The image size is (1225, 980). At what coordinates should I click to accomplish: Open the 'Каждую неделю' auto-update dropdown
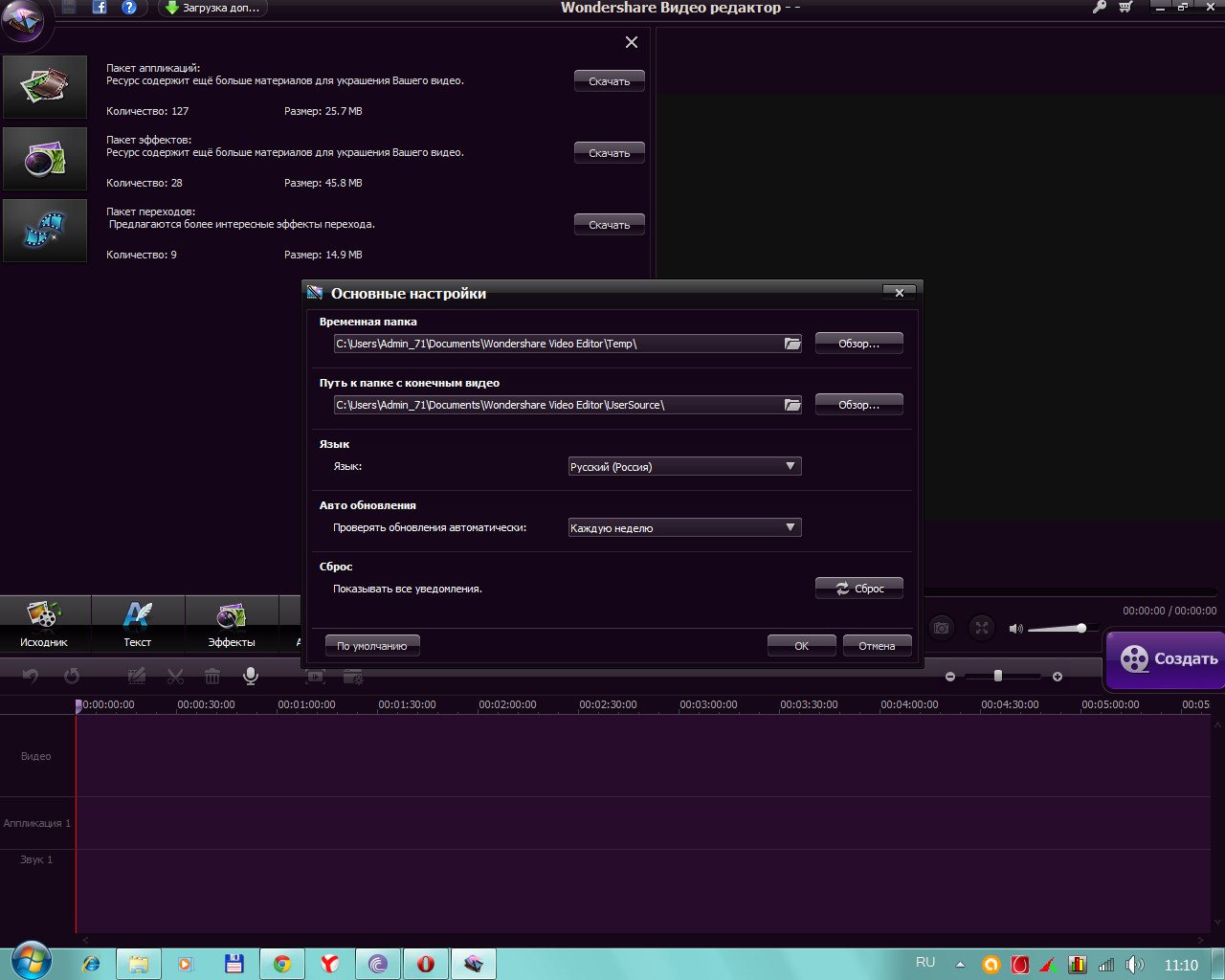pos(684,527)
